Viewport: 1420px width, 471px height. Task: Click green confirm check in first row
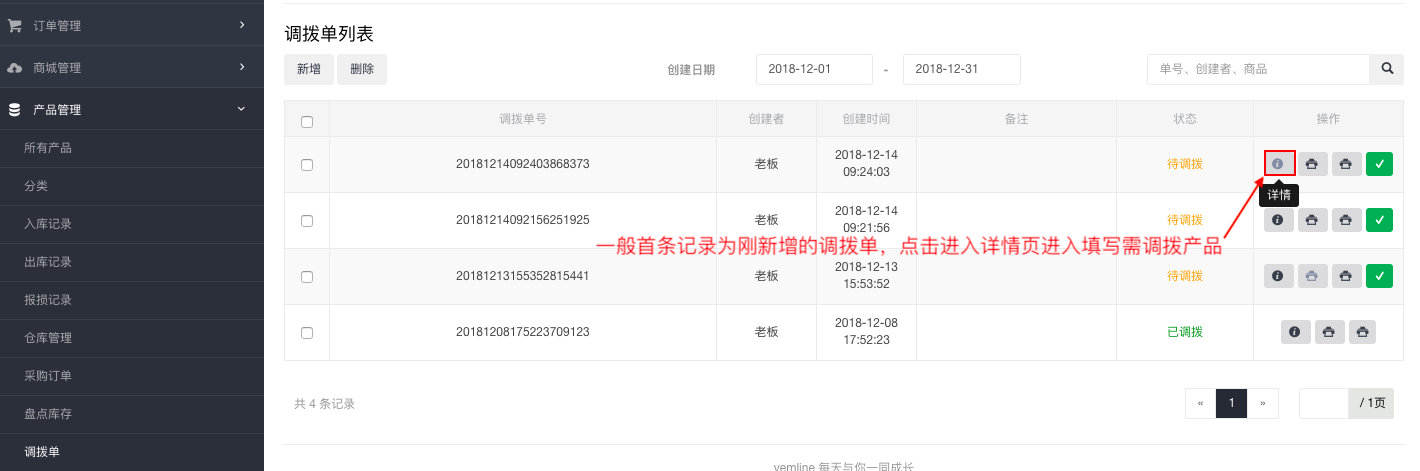coord(1379,164)
